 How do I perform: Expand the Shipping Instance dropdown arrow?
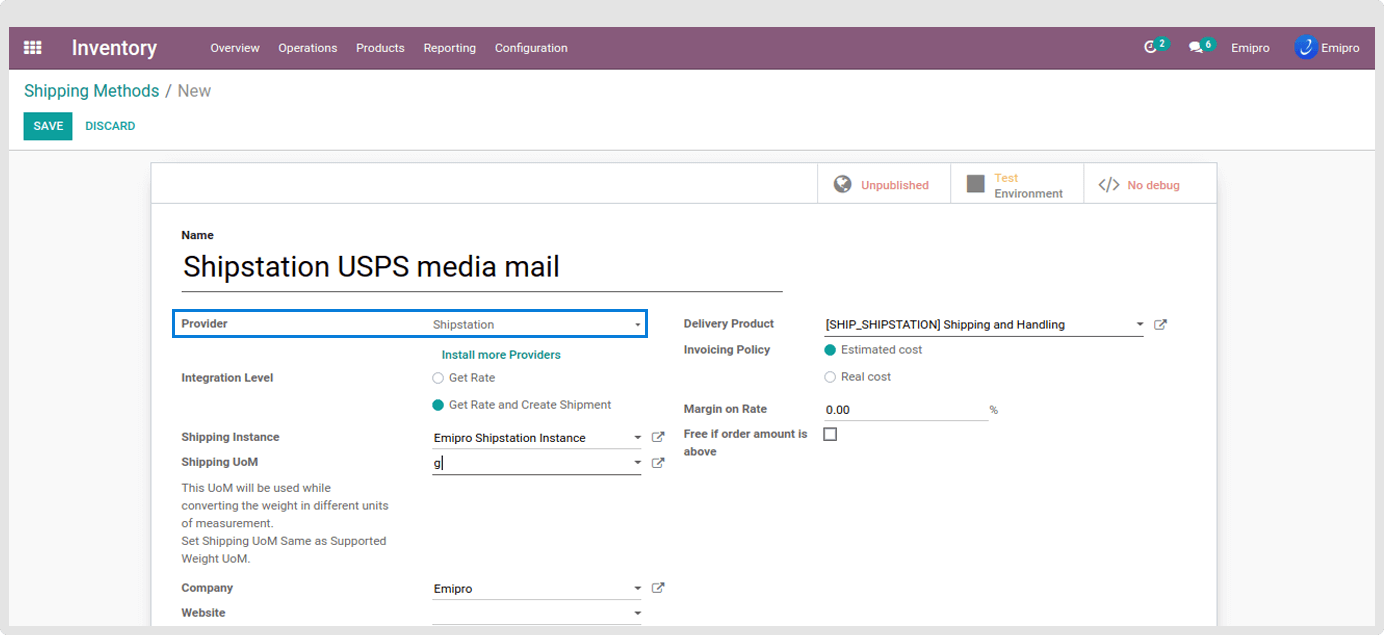(x=637, y=438)
